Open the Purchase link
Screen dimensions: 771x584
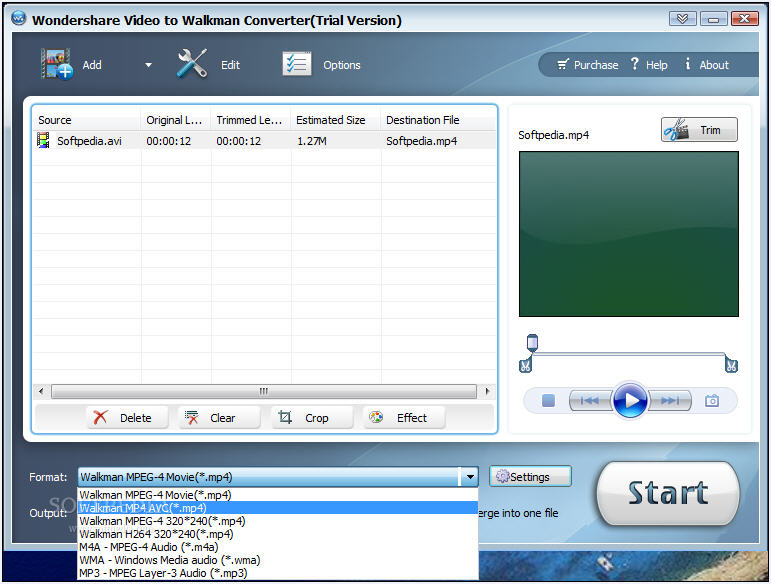coord(588,65)
